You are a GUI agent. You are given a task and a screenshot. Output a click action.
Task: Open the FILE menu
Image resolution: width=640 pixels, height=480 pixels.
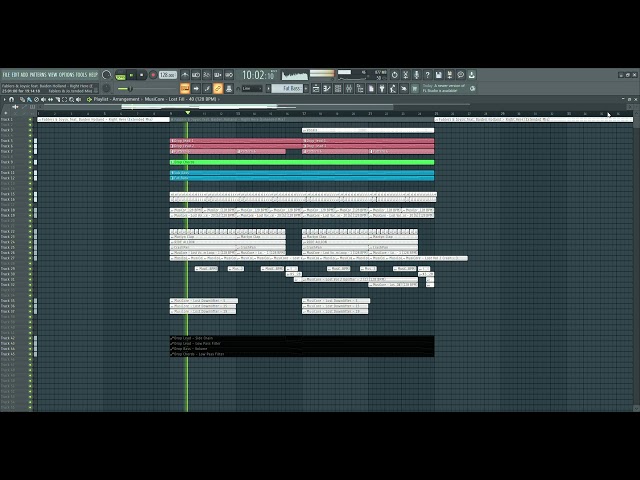pyautogui.click(x=6, y=75)
